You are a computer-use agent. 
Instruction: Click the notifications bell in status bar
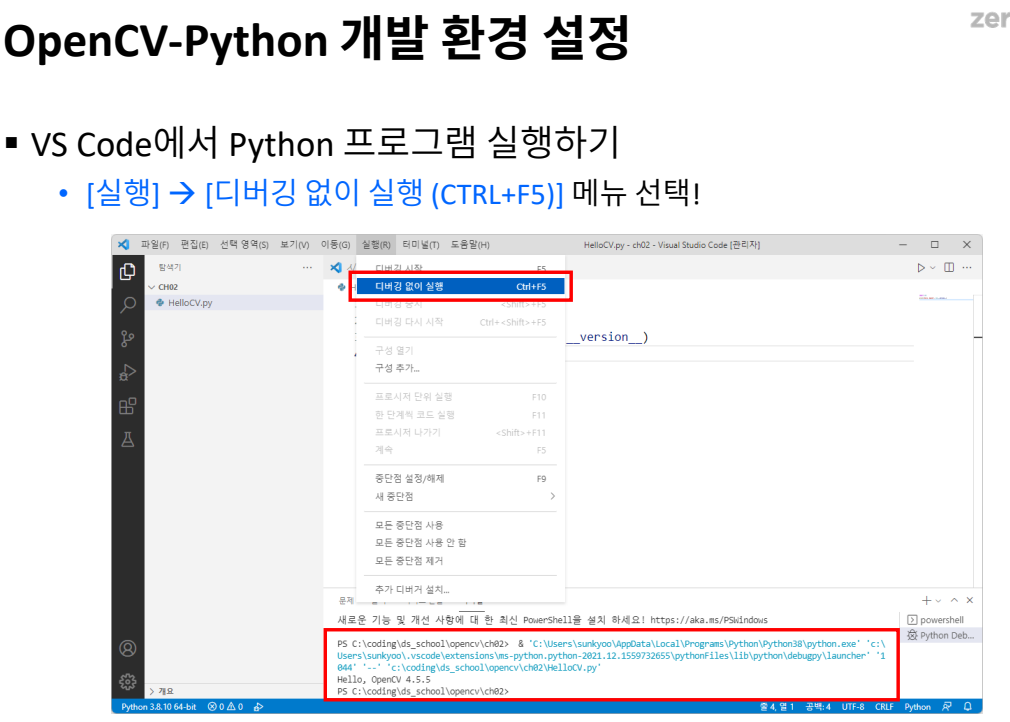coord(967,707)
